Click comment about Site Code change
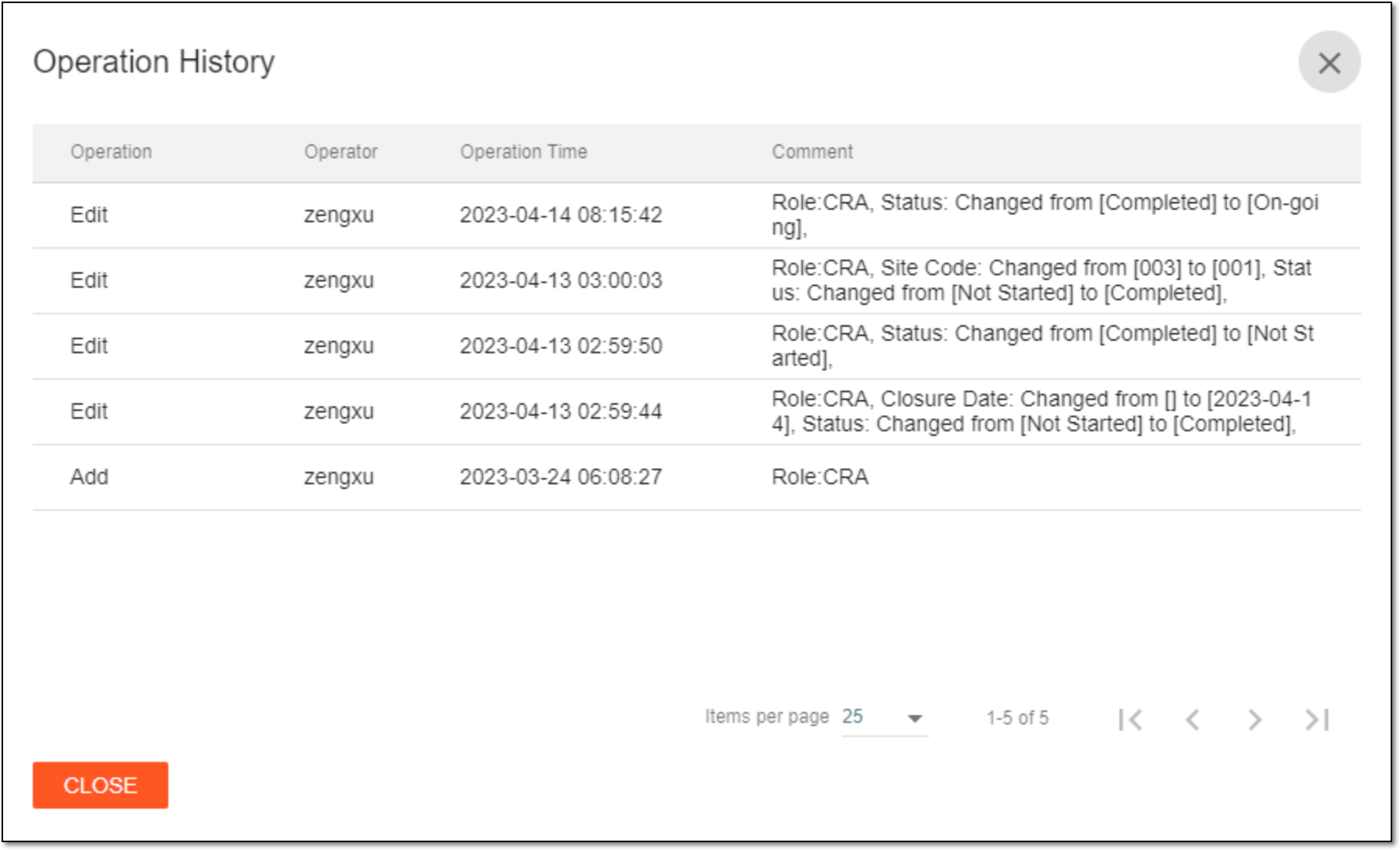 pos(1041,280)
